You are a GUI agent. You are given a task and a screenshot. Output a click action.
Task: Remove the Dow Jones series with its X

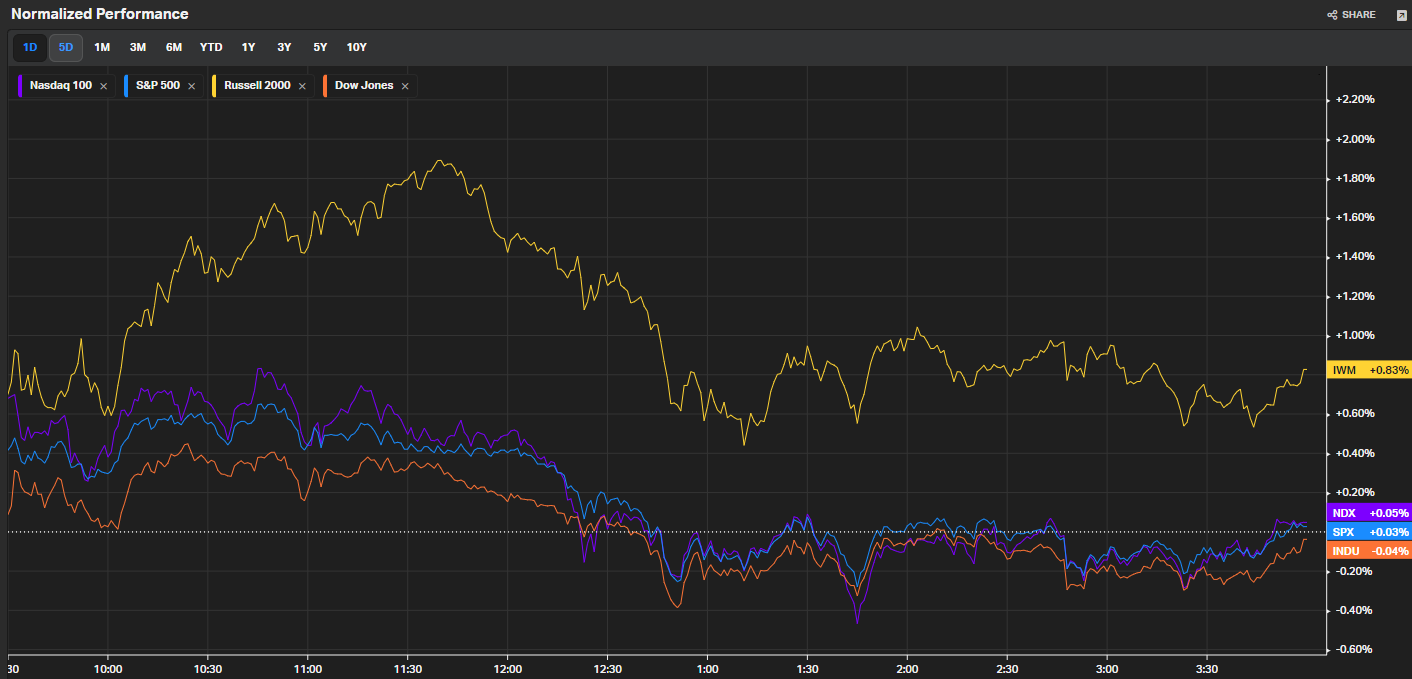(x=405, y=86)
